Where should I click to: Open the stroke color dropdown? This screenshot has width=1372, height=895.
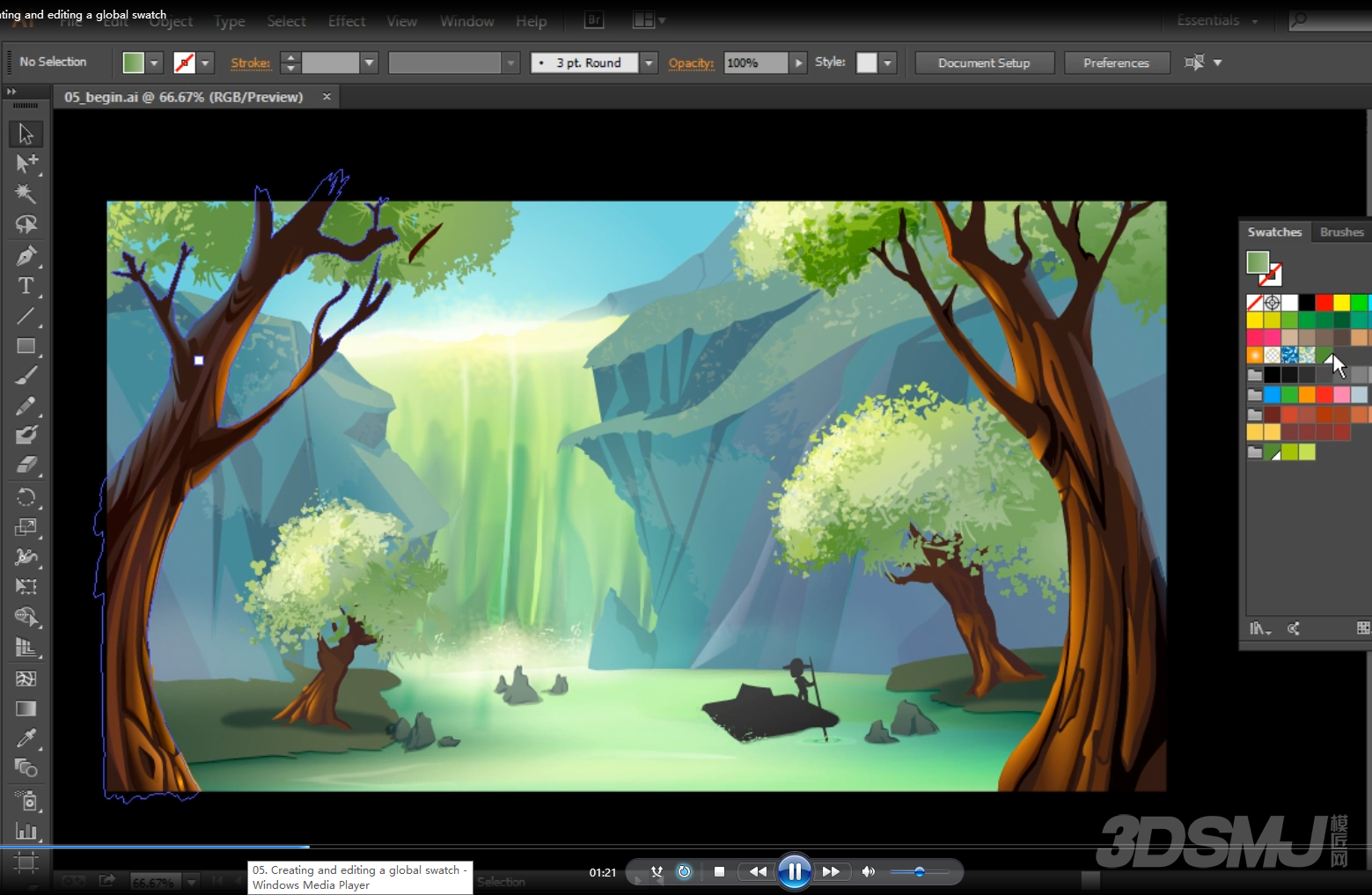point(206,62)
